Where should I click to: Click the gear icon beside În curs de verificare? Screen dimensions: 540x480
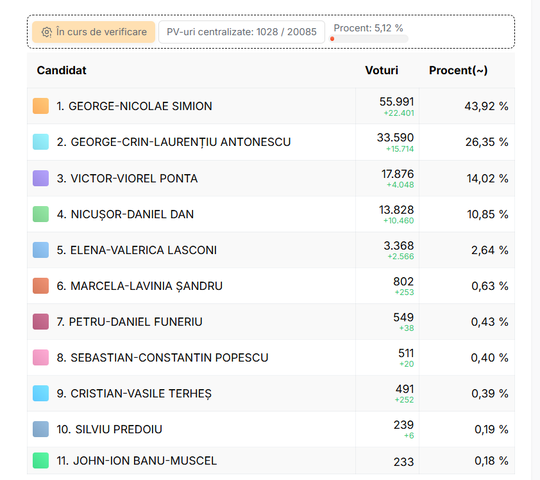pyautogui.click(x=46, y=32)
